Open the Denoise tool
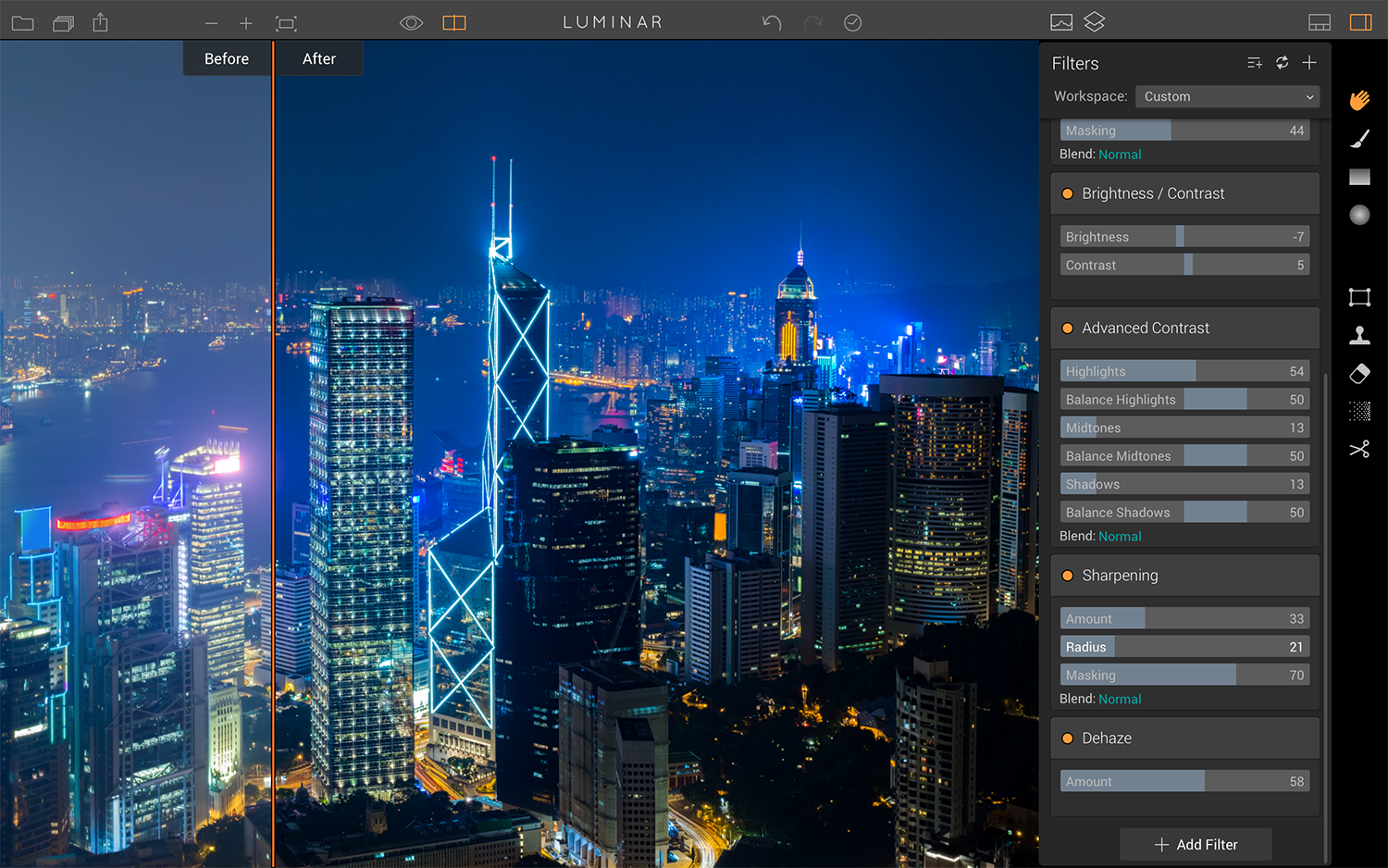This screenshot has width=1388, height=868. coord(1358,411)
